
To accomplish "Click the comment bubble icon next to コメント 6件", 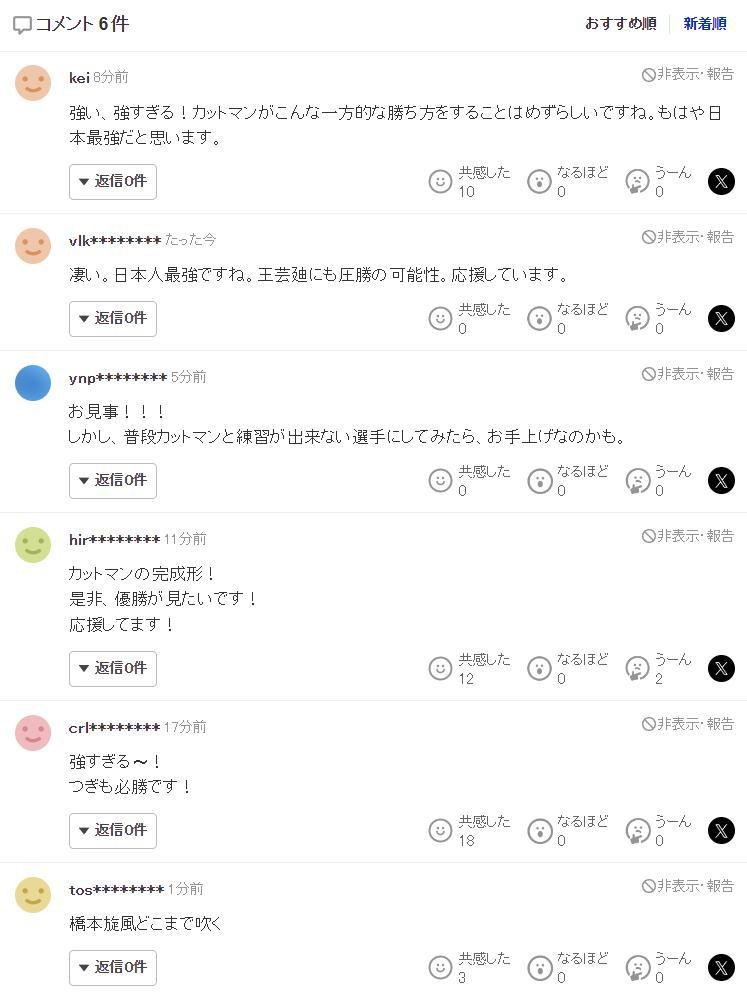I will [x=22, y=25].
